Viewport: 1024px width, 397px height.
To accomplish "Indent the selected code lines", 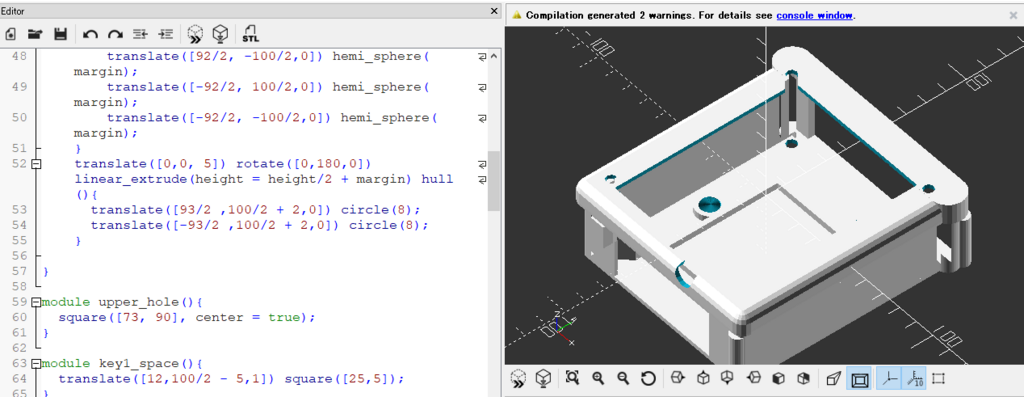I will point(166,34).
